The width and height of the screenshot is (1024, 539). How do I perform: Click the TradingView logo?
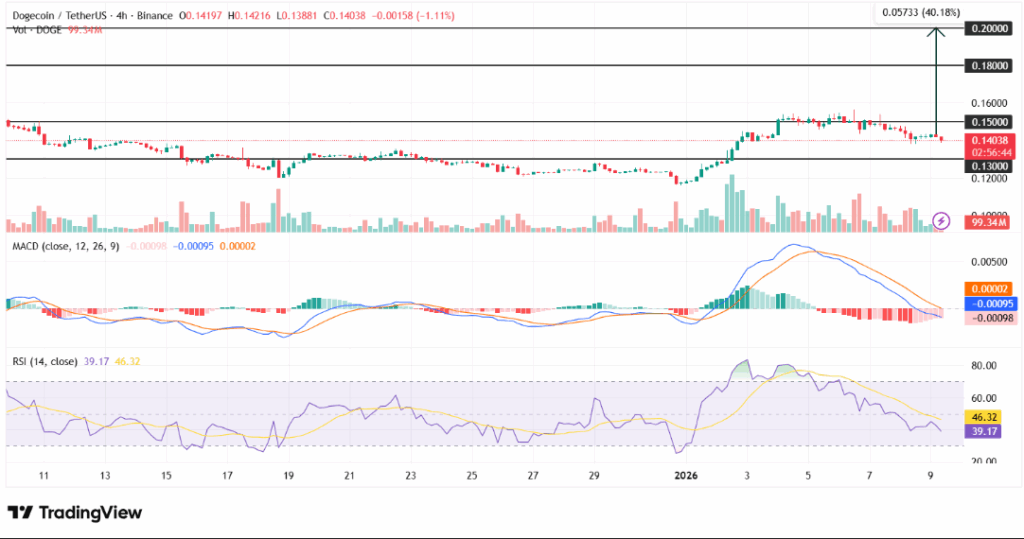[76, 513]
